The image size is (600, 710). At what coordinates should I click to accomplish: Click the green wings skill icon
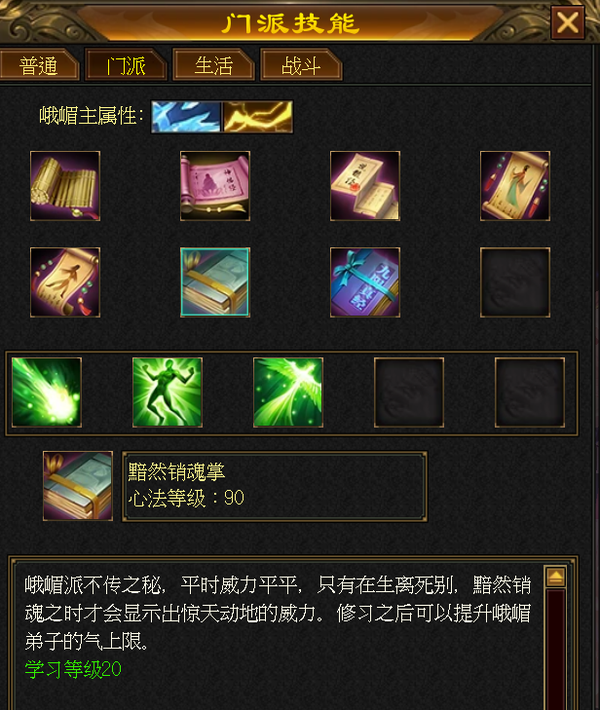pos(288,392)
